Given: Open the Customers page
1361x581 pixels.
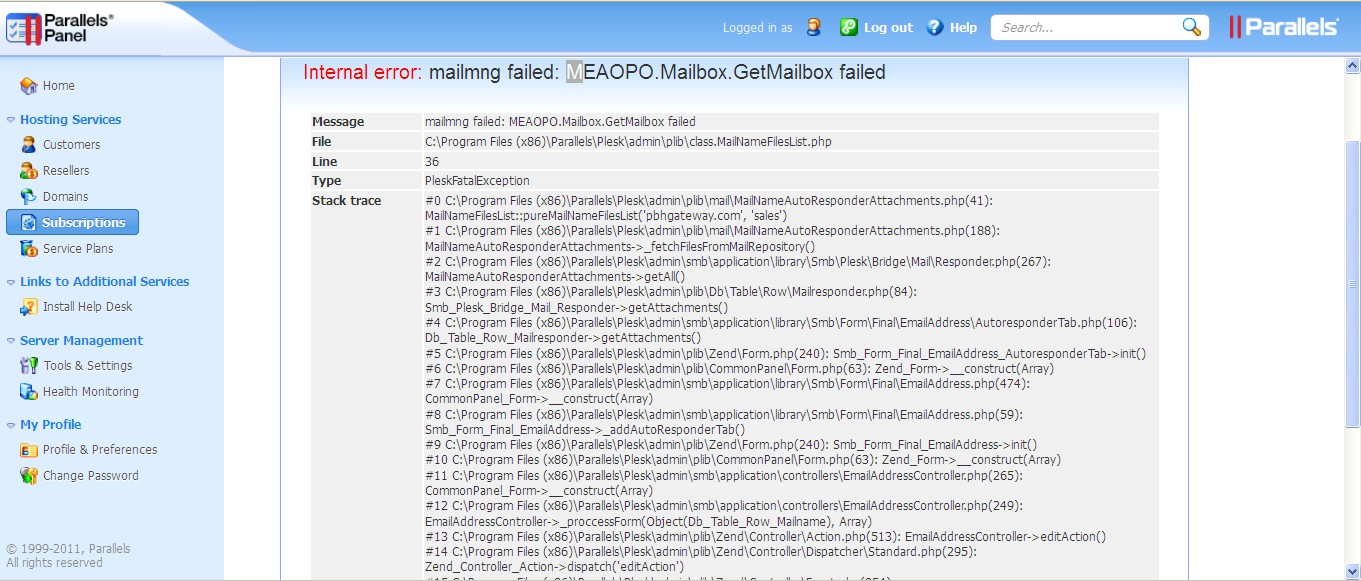Looking at the screenshot, I should click(71, 145).
